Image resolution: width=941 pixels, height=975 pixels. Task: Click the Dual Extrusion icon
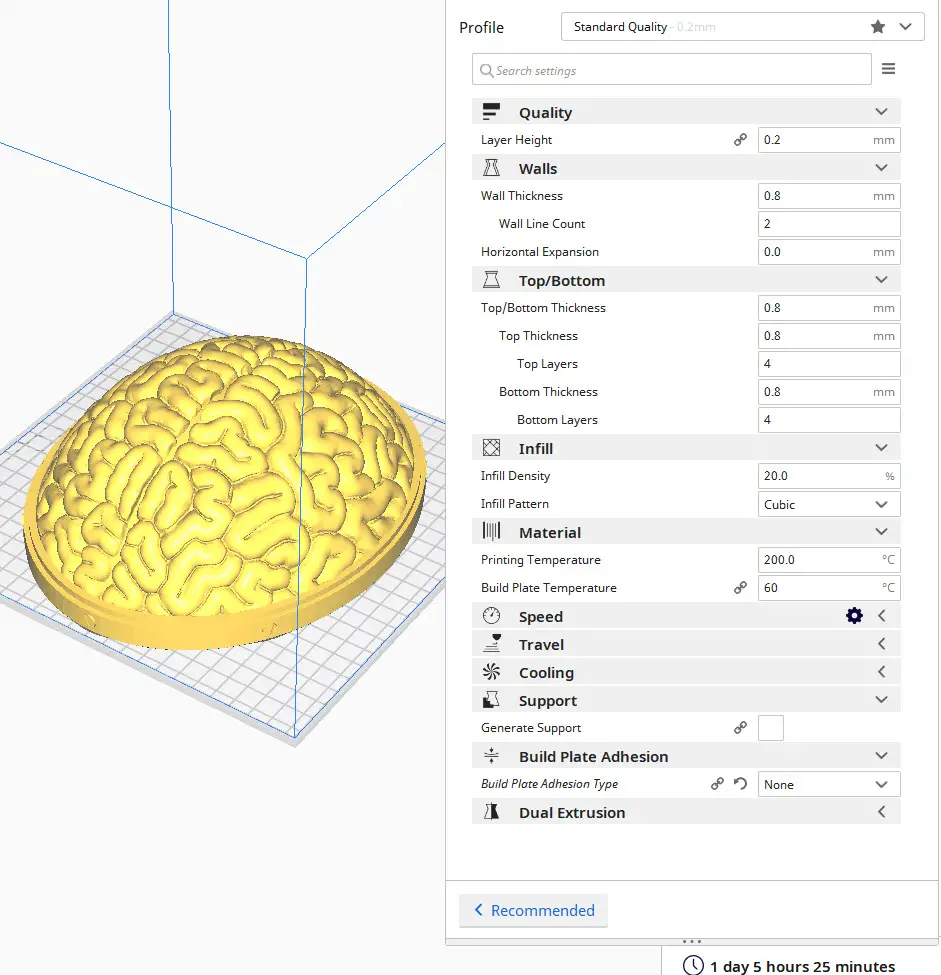(491, 811)
